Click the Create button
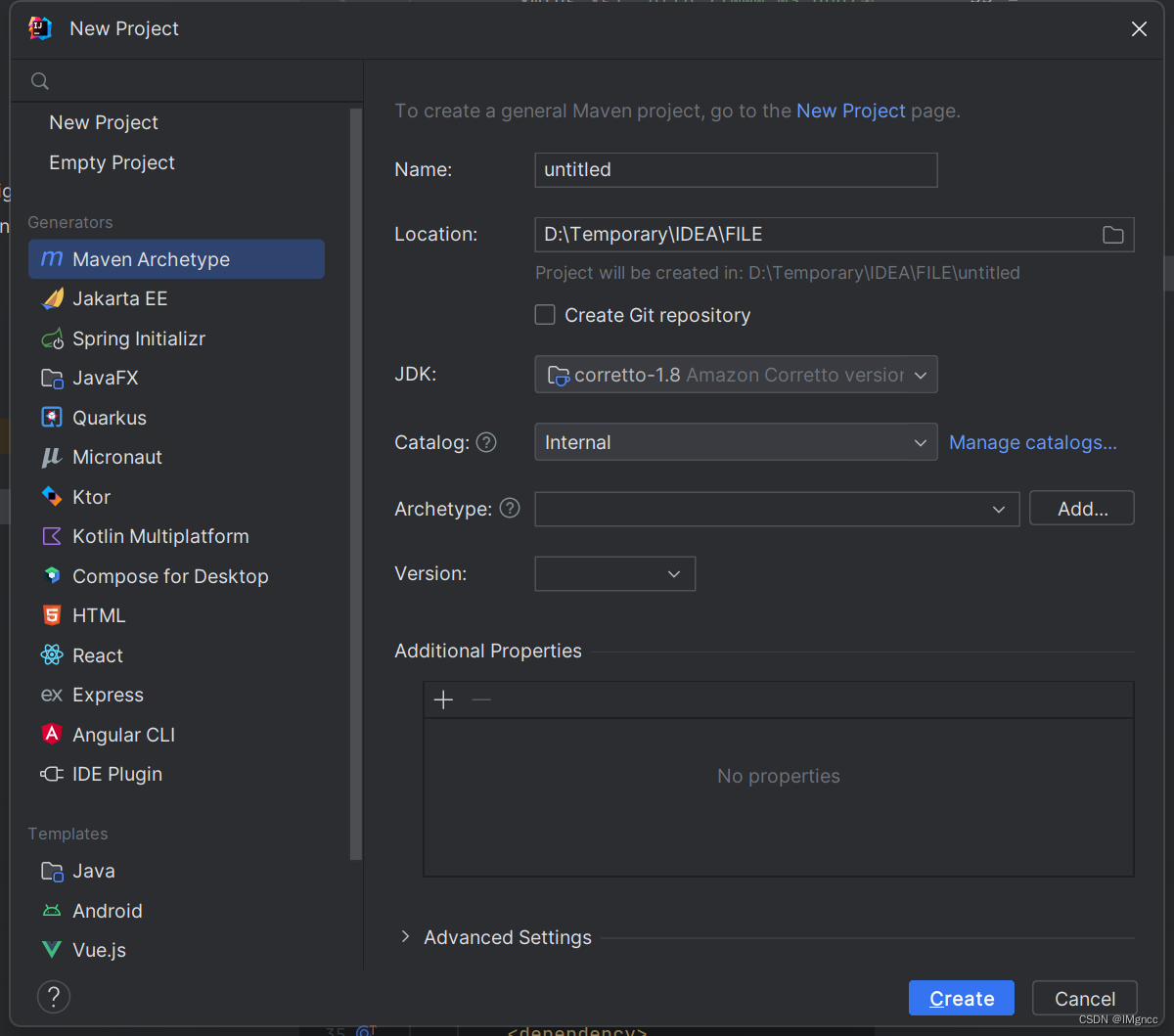The height and width of the screenshot is (1036, 1174). coord(961,998)
